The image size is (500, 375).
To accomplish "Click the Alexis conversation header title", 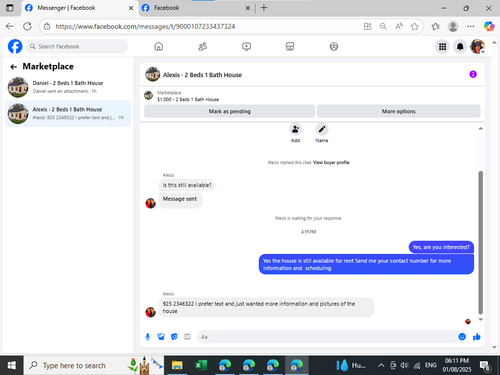I will [202, 75].
